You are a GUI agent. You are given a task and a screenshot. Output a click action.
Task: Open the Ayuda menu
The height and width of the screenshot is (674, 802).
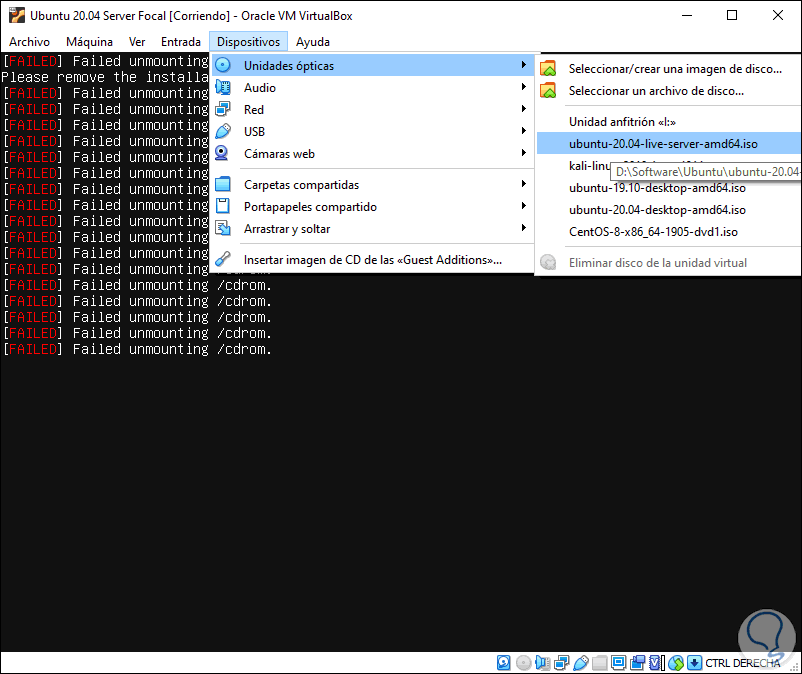313,42
